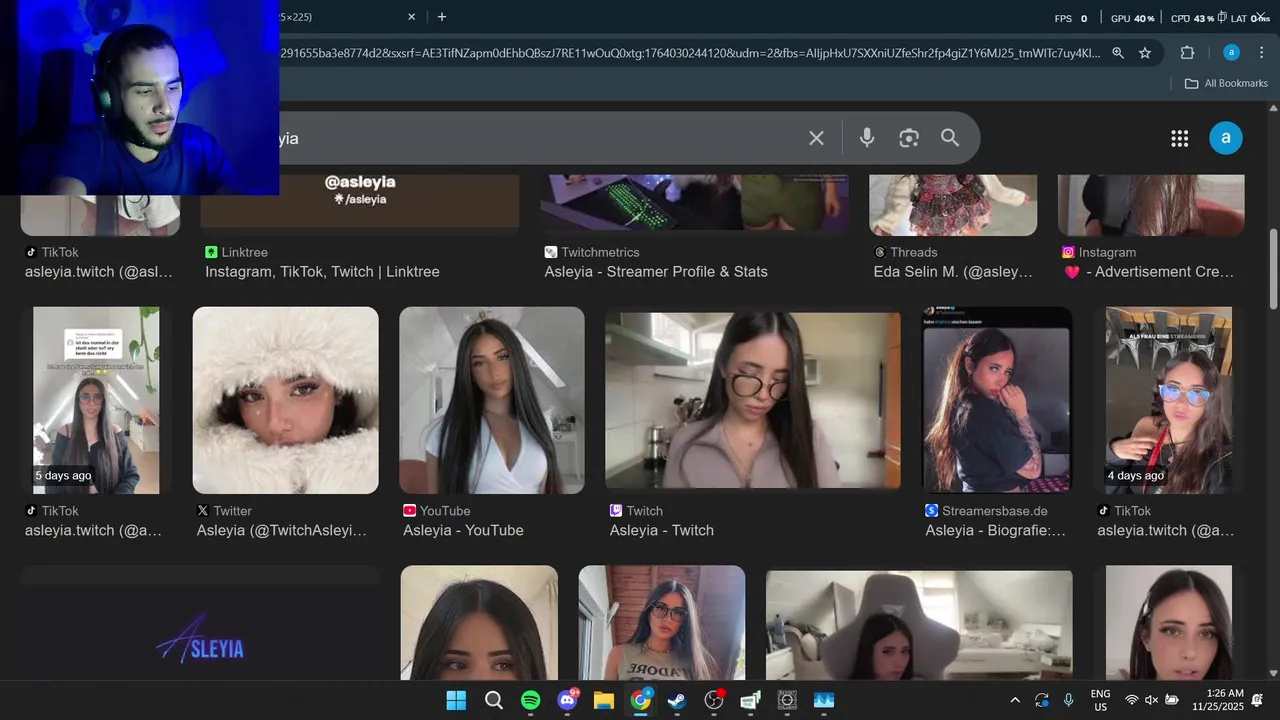Click the scrollbar down arrow
This screenshot has height=720, width=1280.
[x=1273, y=673]
